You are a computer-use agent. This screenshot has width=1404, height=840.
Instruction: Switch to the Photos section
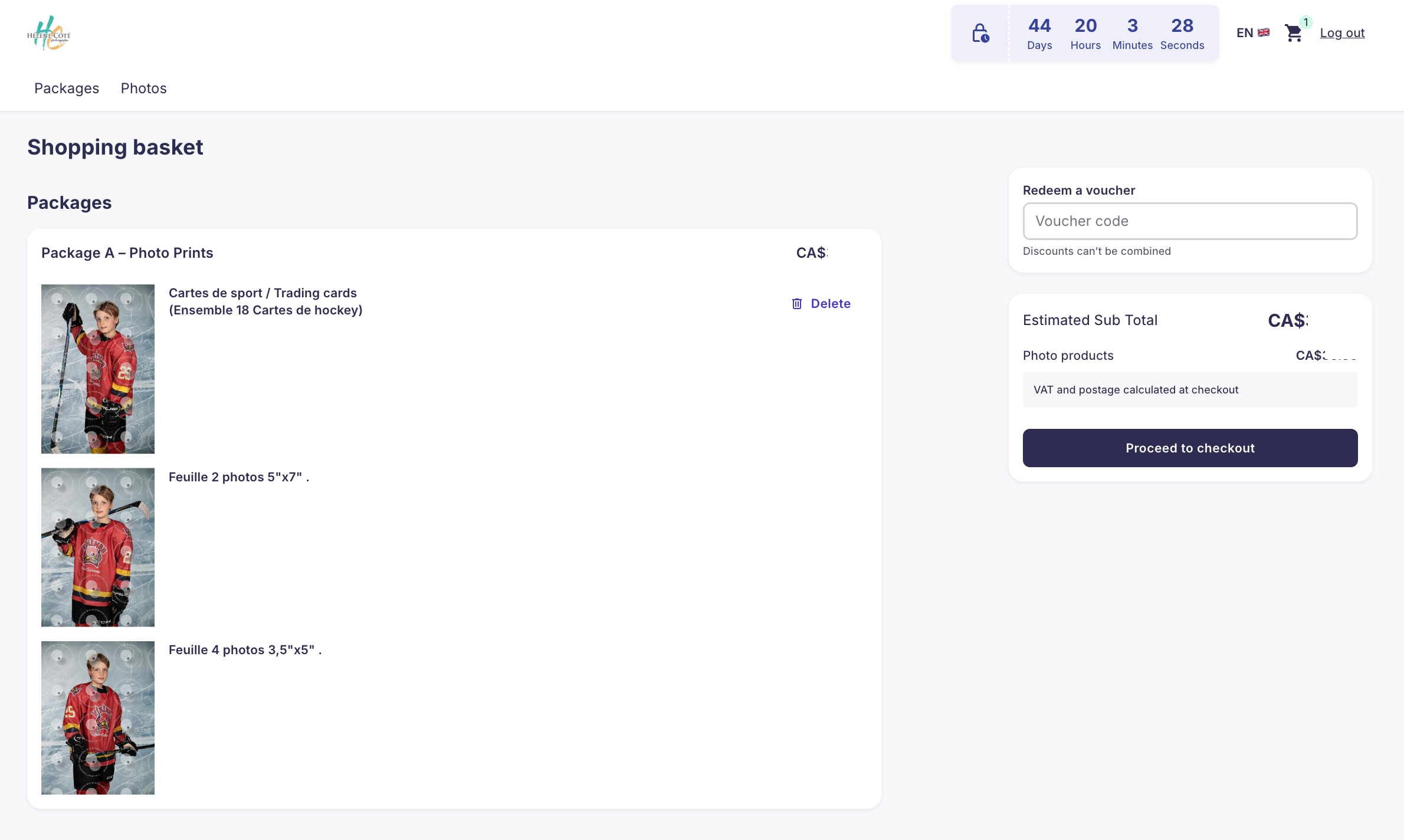[x=143, y=88]
